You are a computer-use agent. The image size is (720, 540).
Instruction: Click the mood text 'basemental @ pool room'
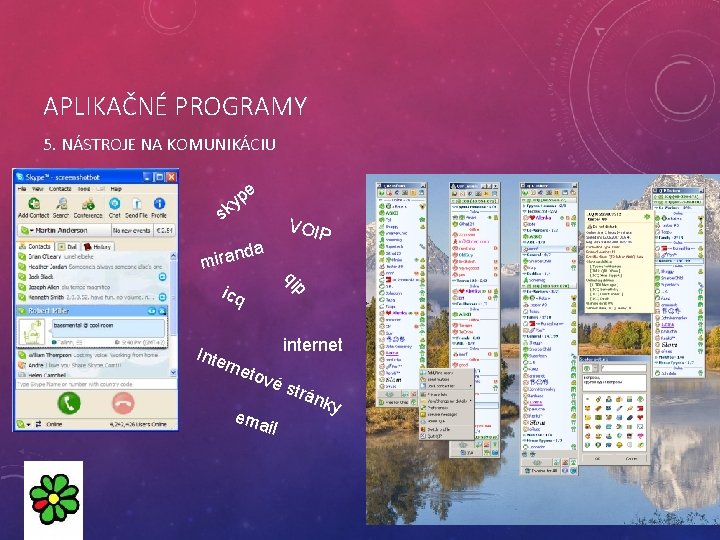pos(83,325)
